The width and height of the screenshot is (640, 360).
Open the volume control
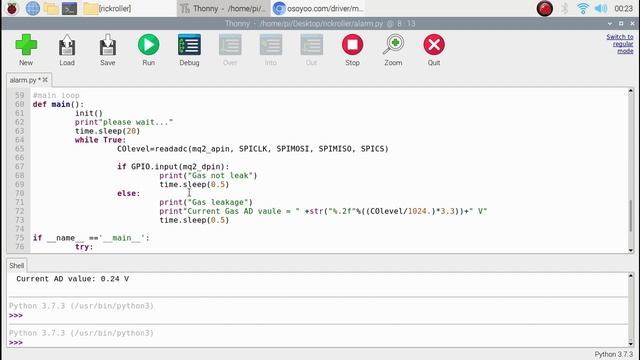[601, 8]
